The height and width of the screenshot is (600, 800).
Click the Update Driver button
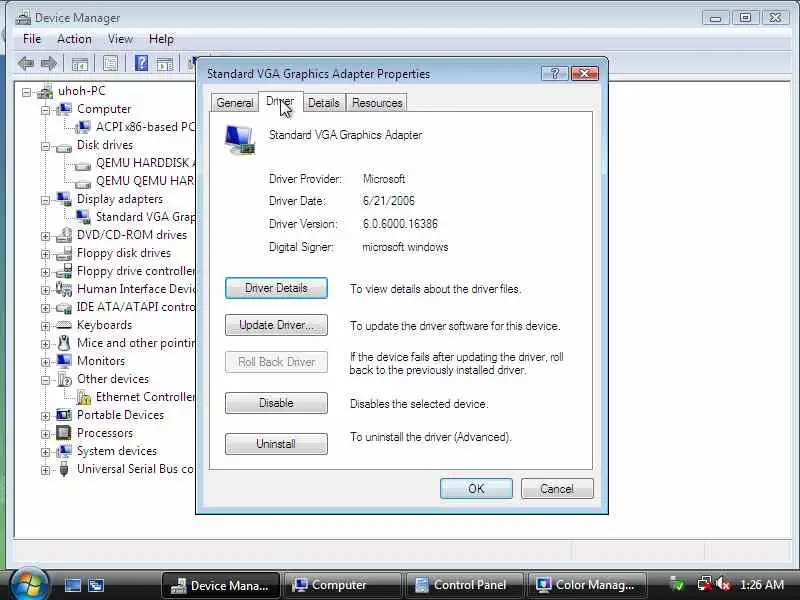276,325
